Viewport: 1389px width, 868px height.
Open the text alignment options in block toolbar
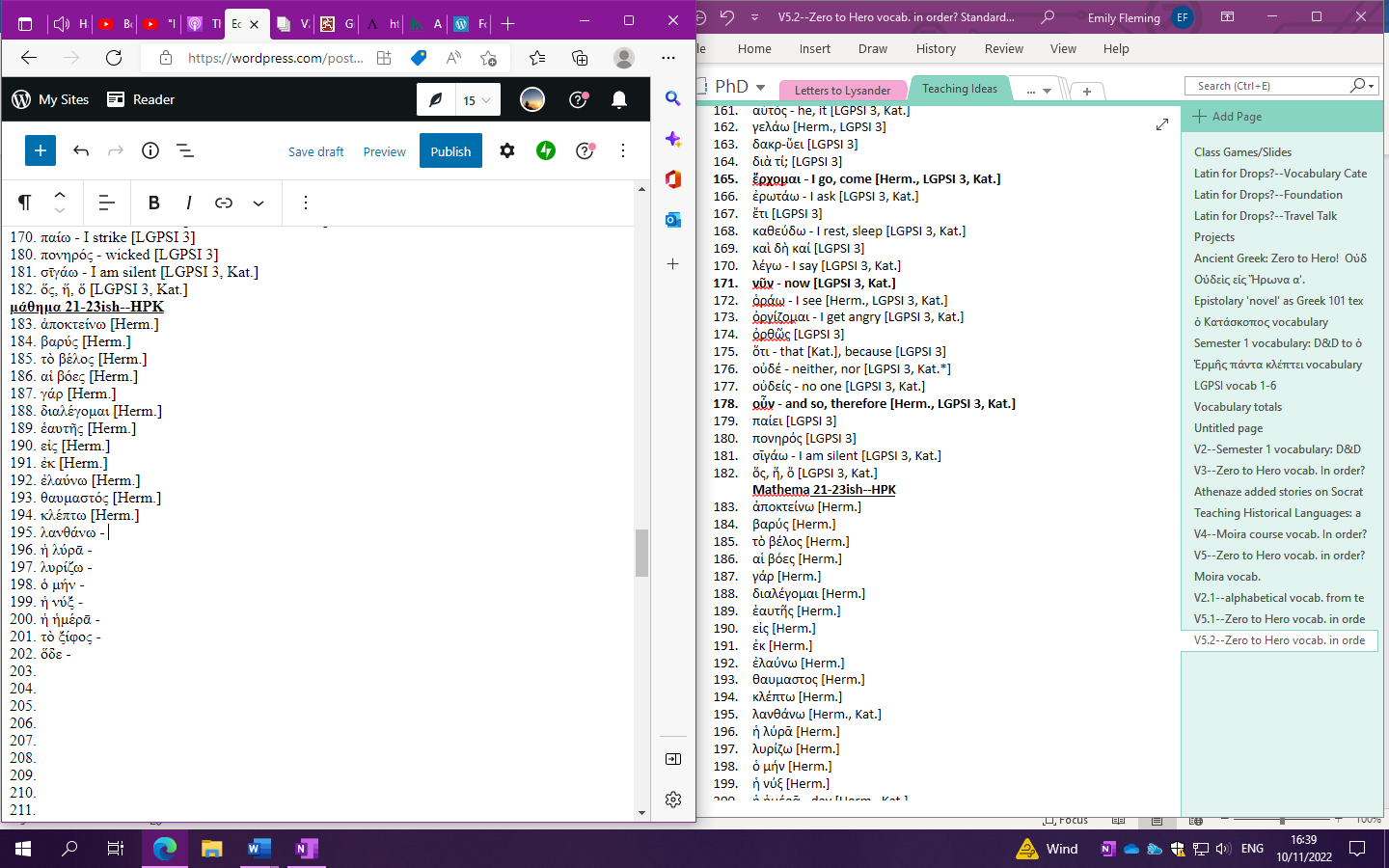pyautogui.click(x=107, y=203)
